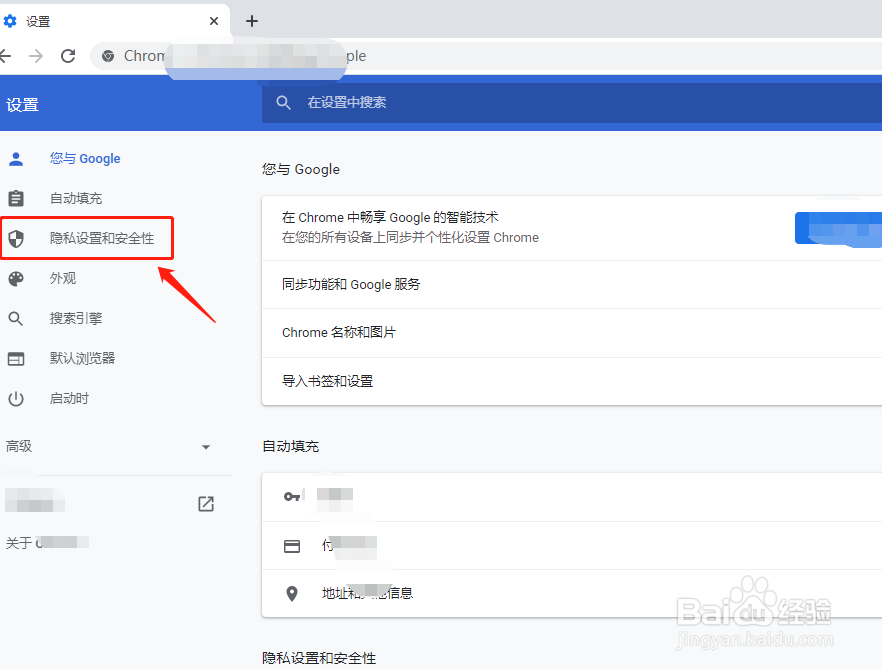Click the credit card icon for payment row

coord(292,546)
